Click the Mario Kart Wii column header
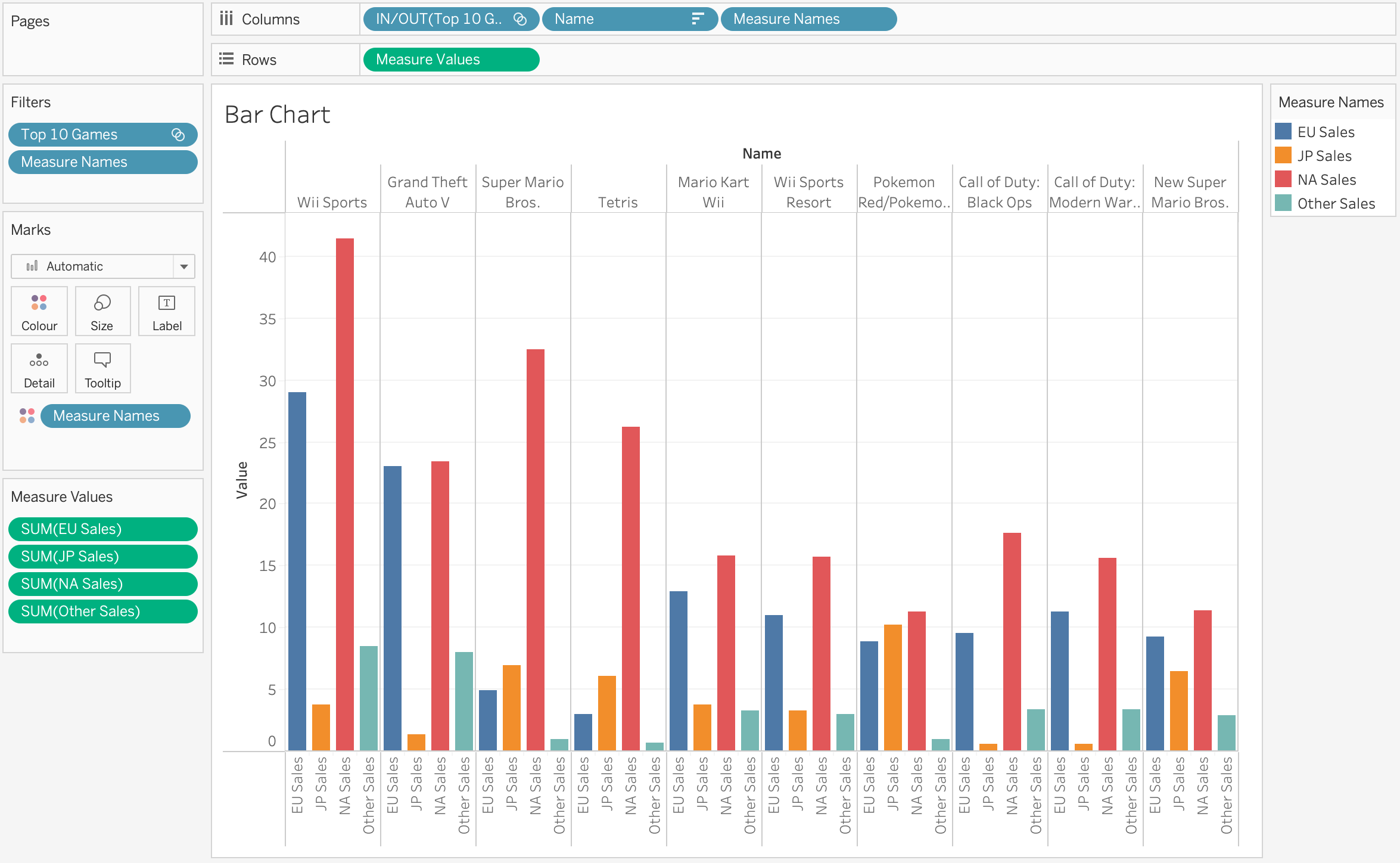The height and width of the screenshot is (863, 1400). tap(714, 192)
